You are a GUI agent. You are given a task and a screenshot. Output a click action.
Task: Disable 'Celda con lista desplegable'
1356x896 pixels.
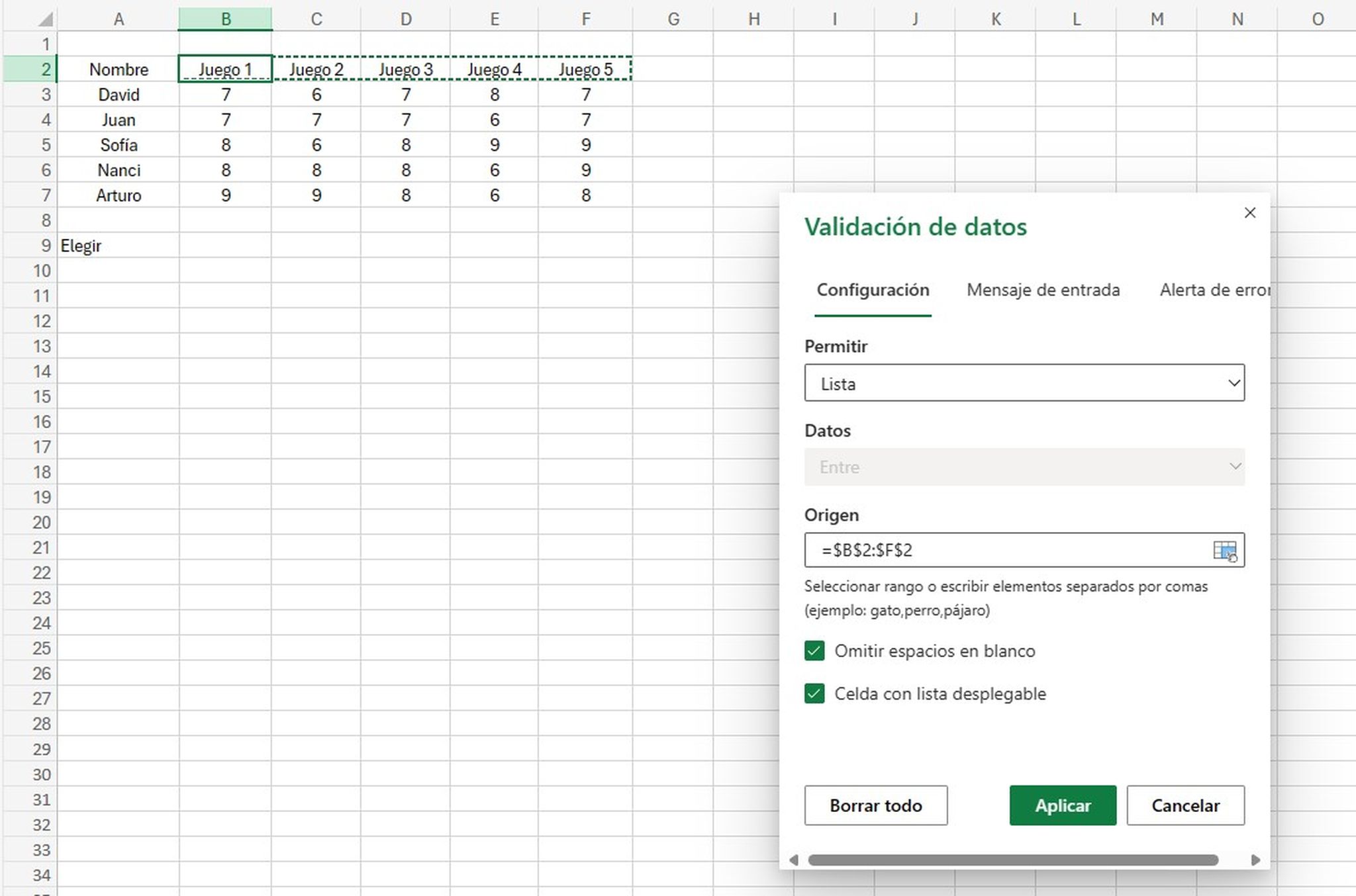[814, 694]
